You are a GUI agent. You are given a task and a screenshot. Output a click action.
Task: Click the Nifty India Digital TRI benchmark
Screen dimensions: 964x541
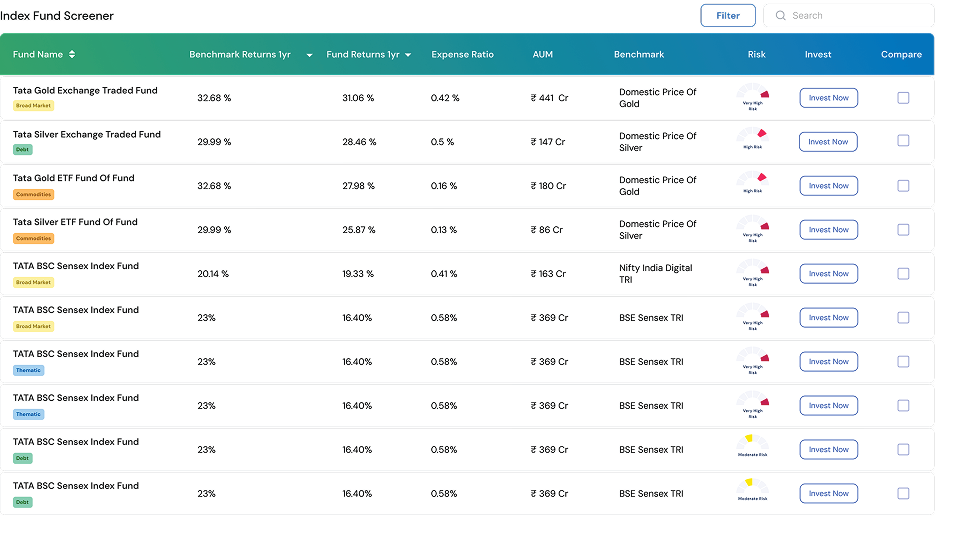coord(655,274)
